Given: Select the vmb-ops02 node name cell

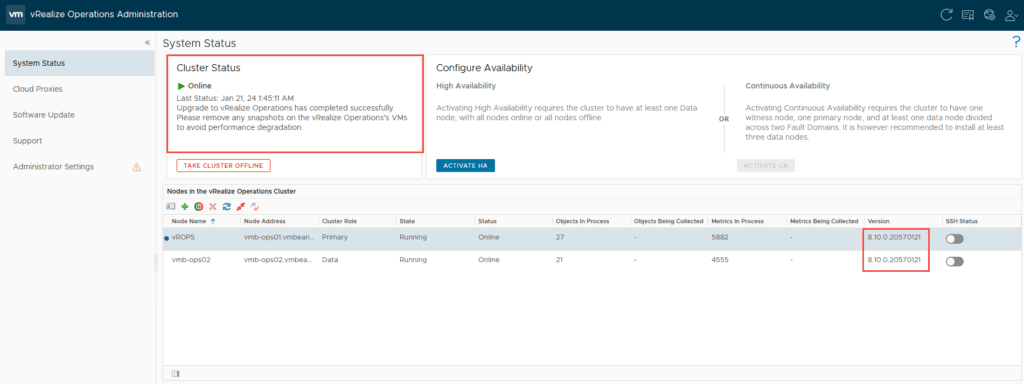Looking at the screenshot, I should (190, 260).
